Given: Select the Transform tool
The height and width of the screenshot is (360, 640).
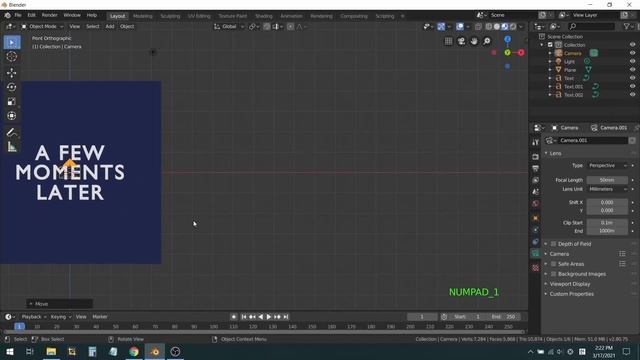Looking at the screenshot, I should coord(12,116).
